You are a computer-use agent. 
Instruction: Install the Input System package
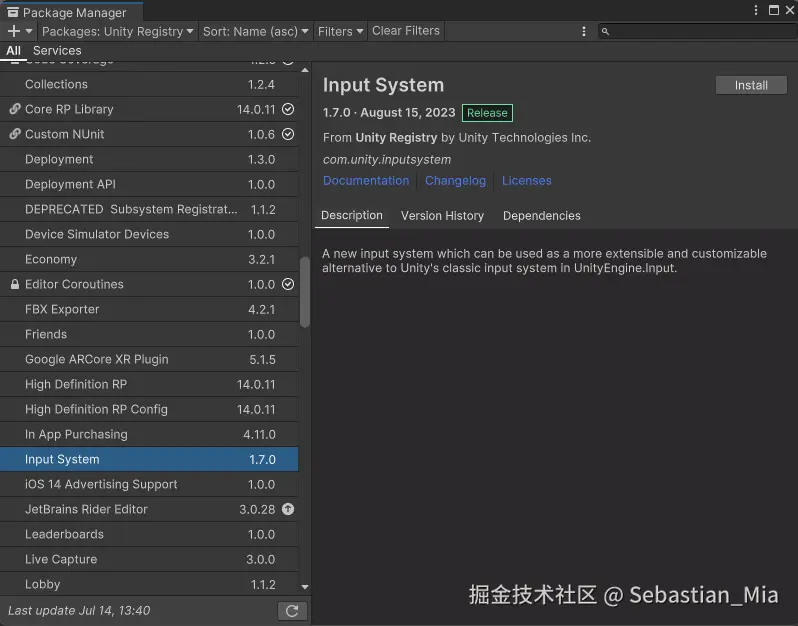click(751, 85)
